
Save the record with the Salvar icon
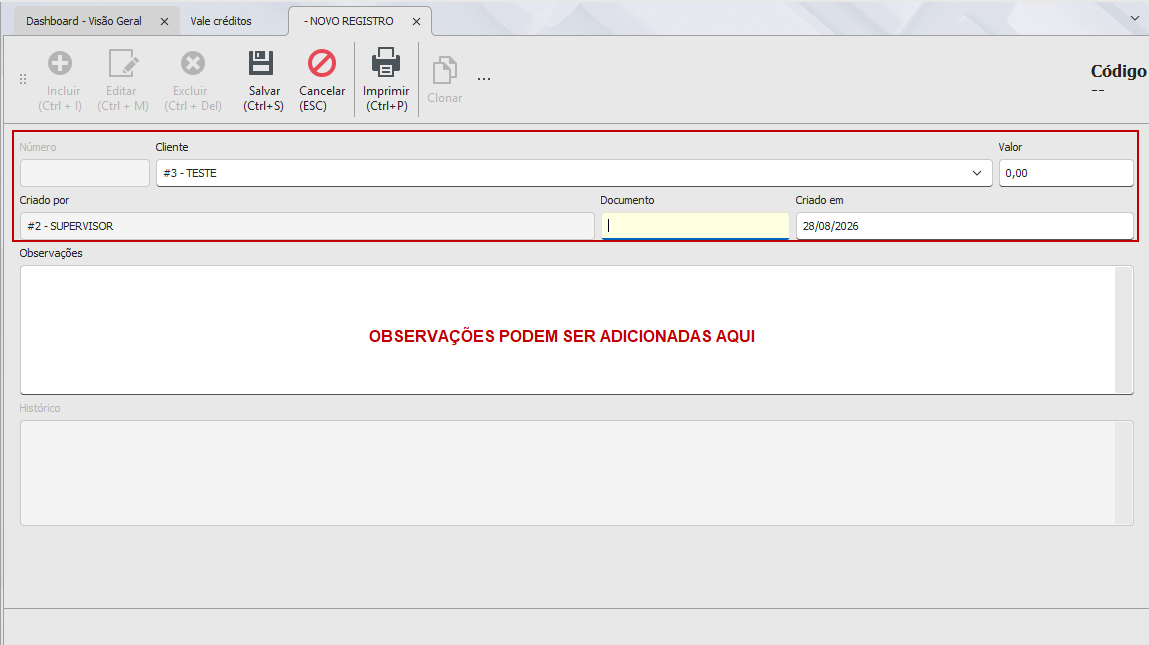[x=261, y=64]
